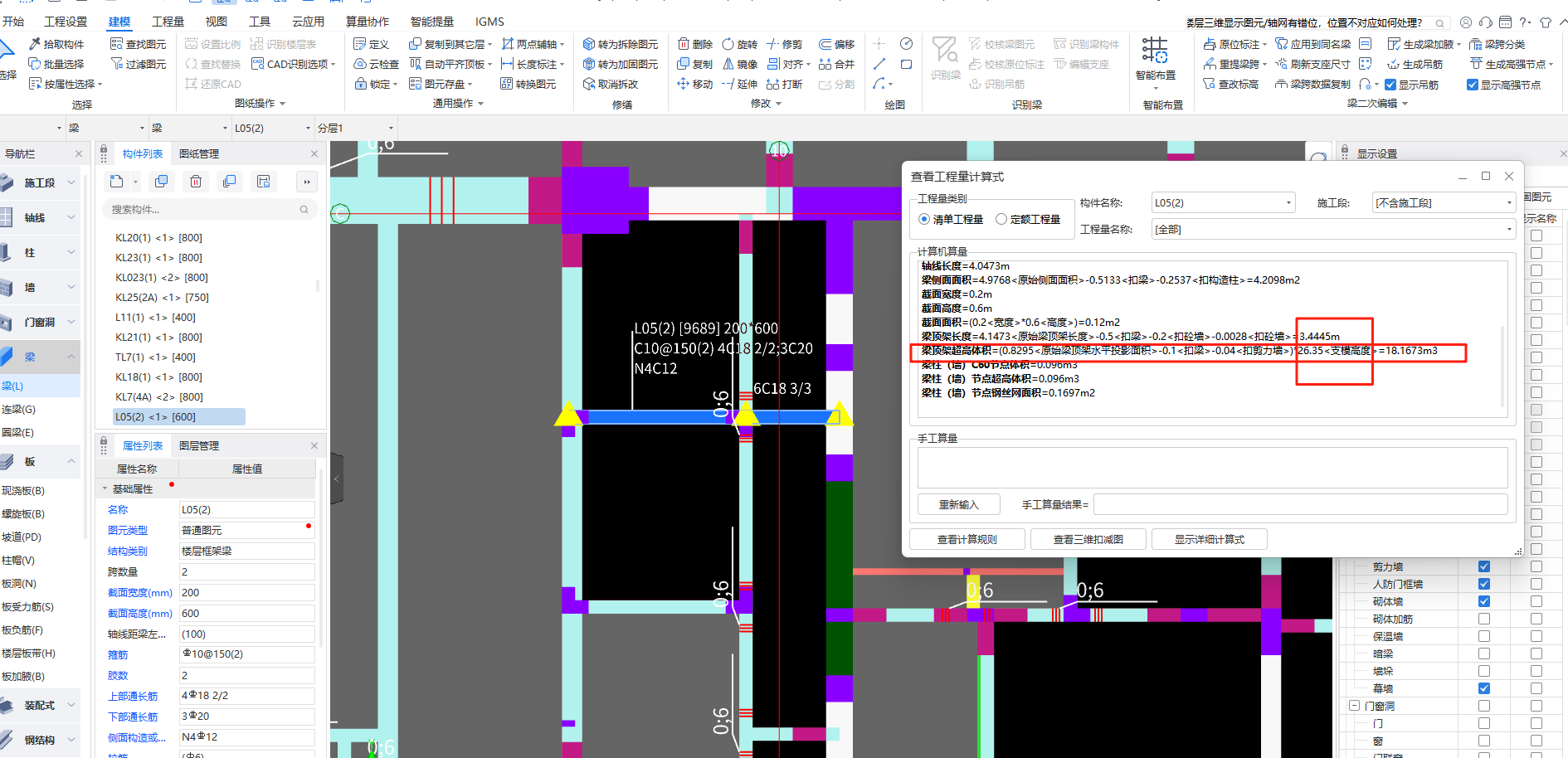Select 定额工程量 radio button
Viewport: 1568px width, 758px height.
[x=1001, y=219]
